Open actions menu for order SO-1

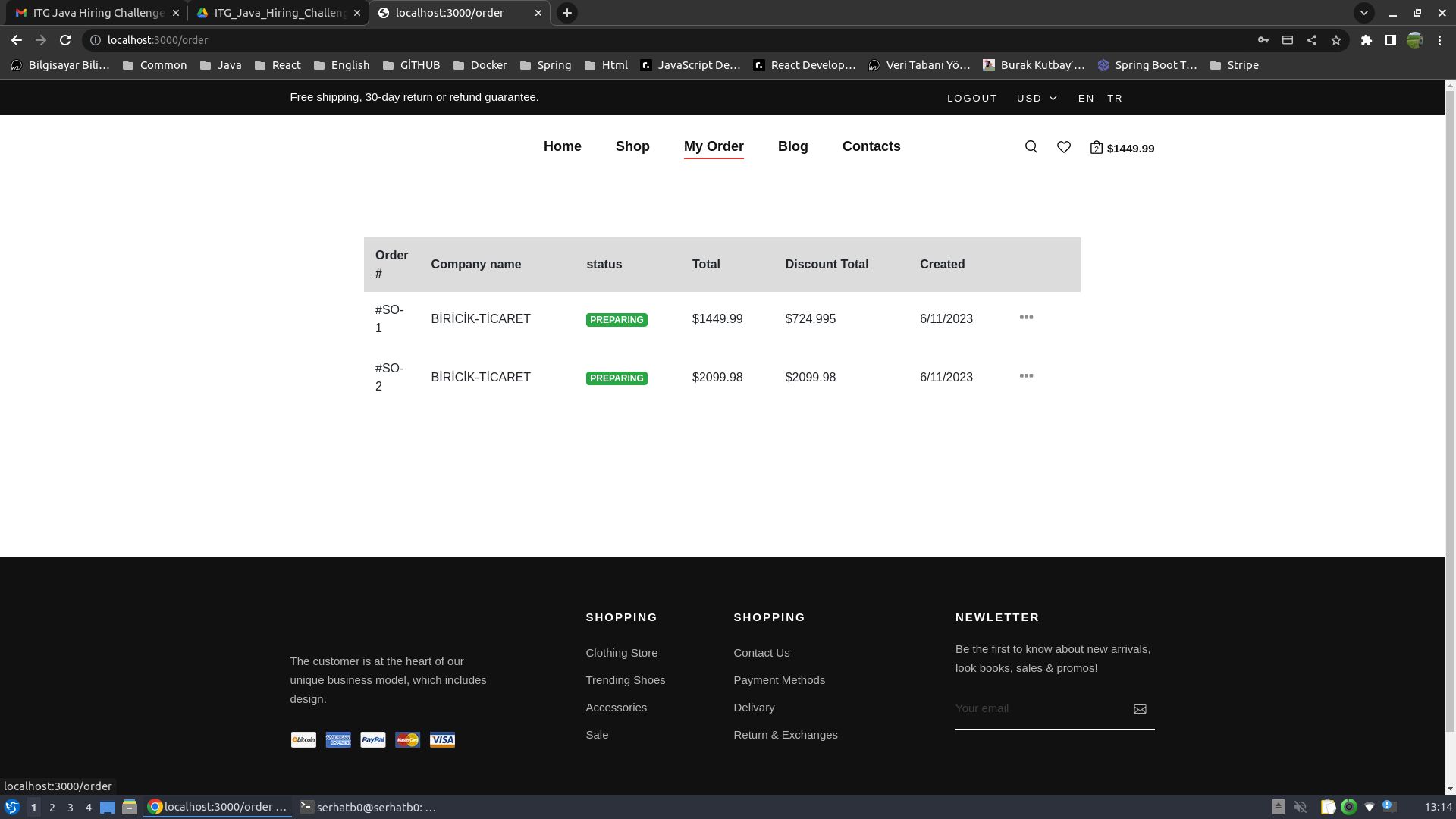point(1026,318)
